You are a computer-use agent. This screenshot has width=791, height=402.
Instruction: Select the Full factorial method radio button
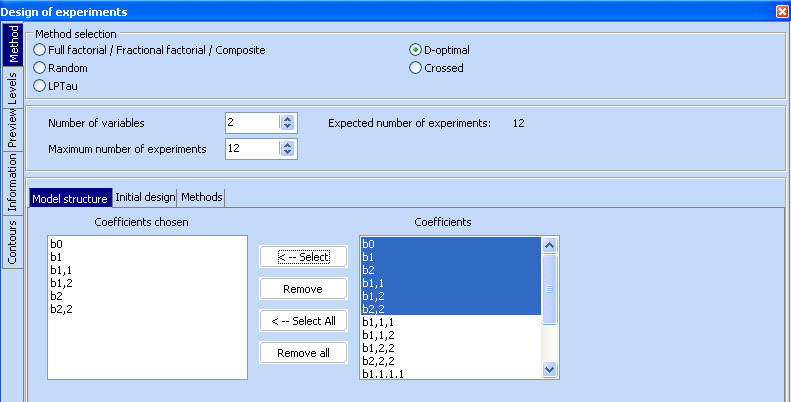40,50
